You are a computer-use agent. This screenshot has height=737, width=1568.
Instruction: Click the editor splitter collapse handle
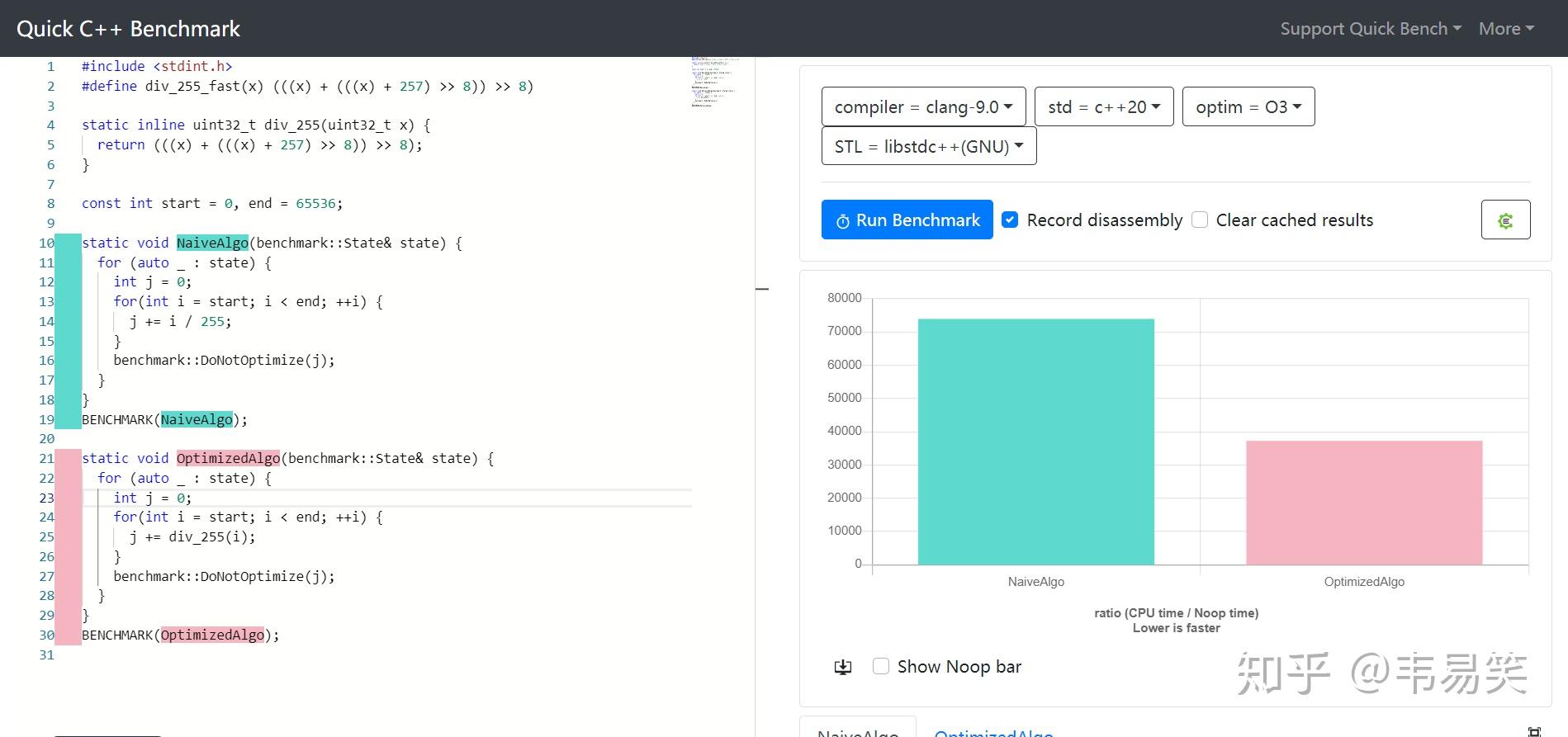pyautogui.click(x=762, y=289)
